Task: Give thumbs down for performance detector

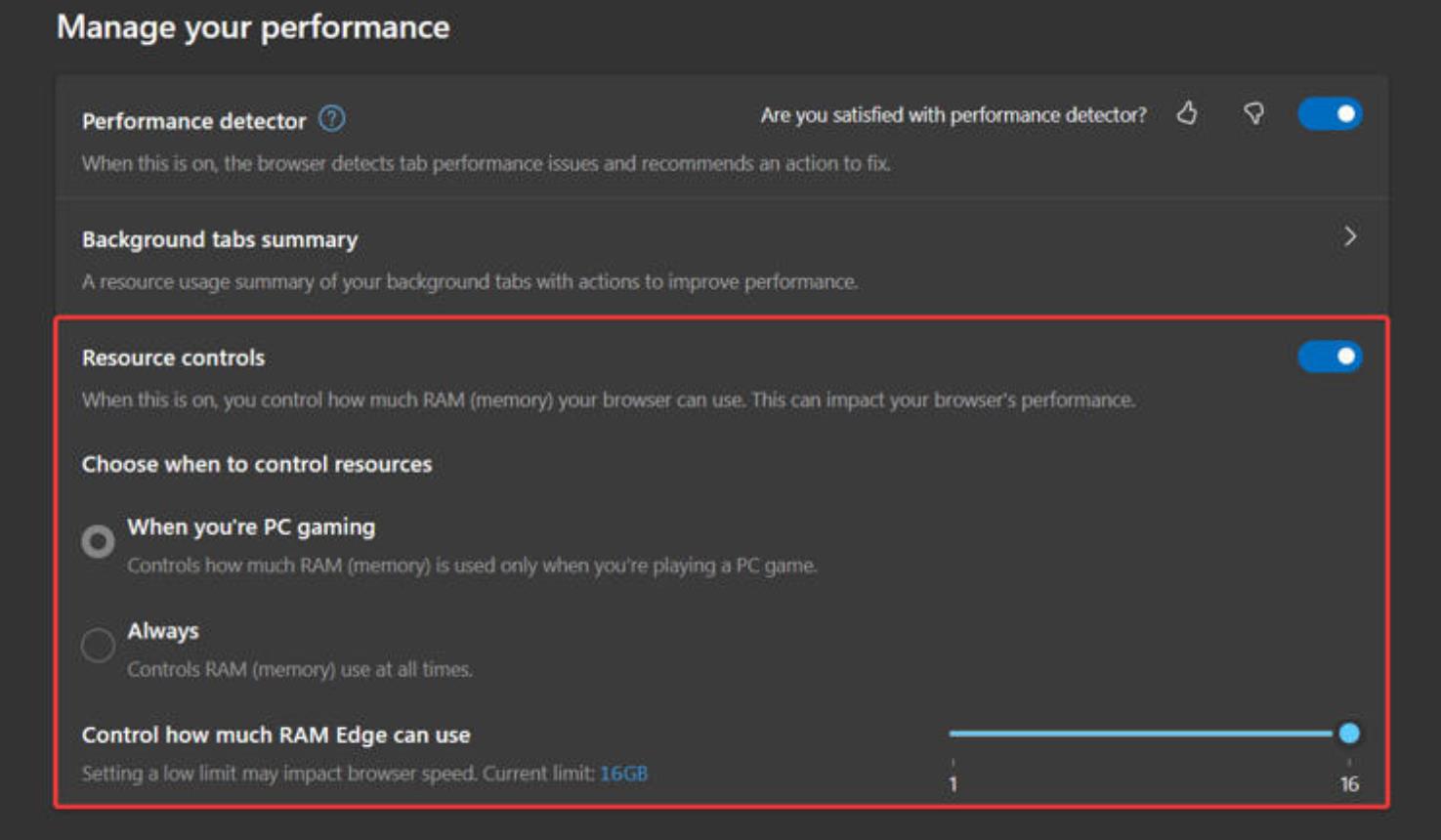Action: click(x=1253, y=114)
